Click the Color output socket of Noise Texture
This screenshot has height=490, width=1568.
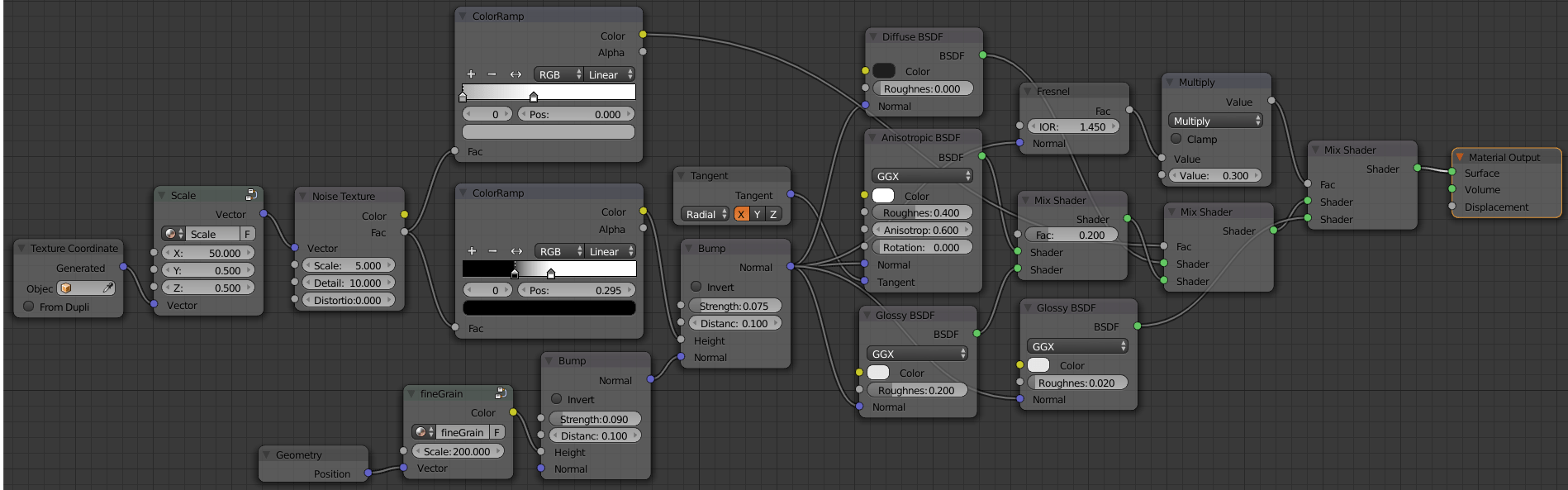pos(404,215)
